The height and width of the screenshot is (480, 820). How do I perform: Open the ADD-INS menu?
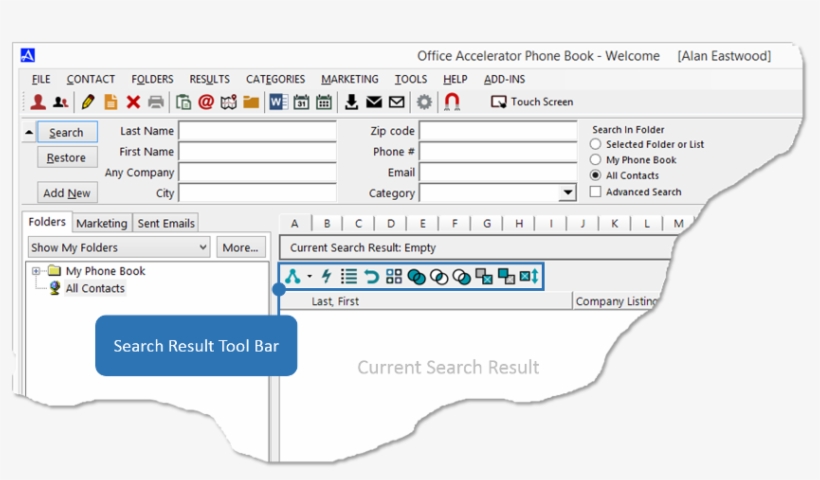[504, 79]
